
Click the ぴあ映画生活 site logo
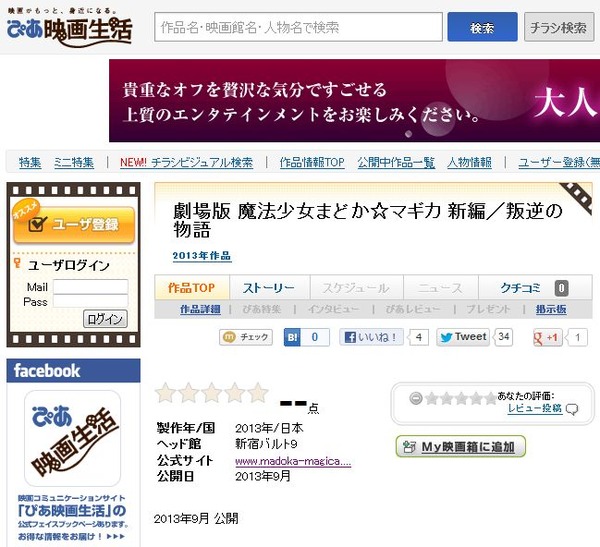[x=70, y=28]
